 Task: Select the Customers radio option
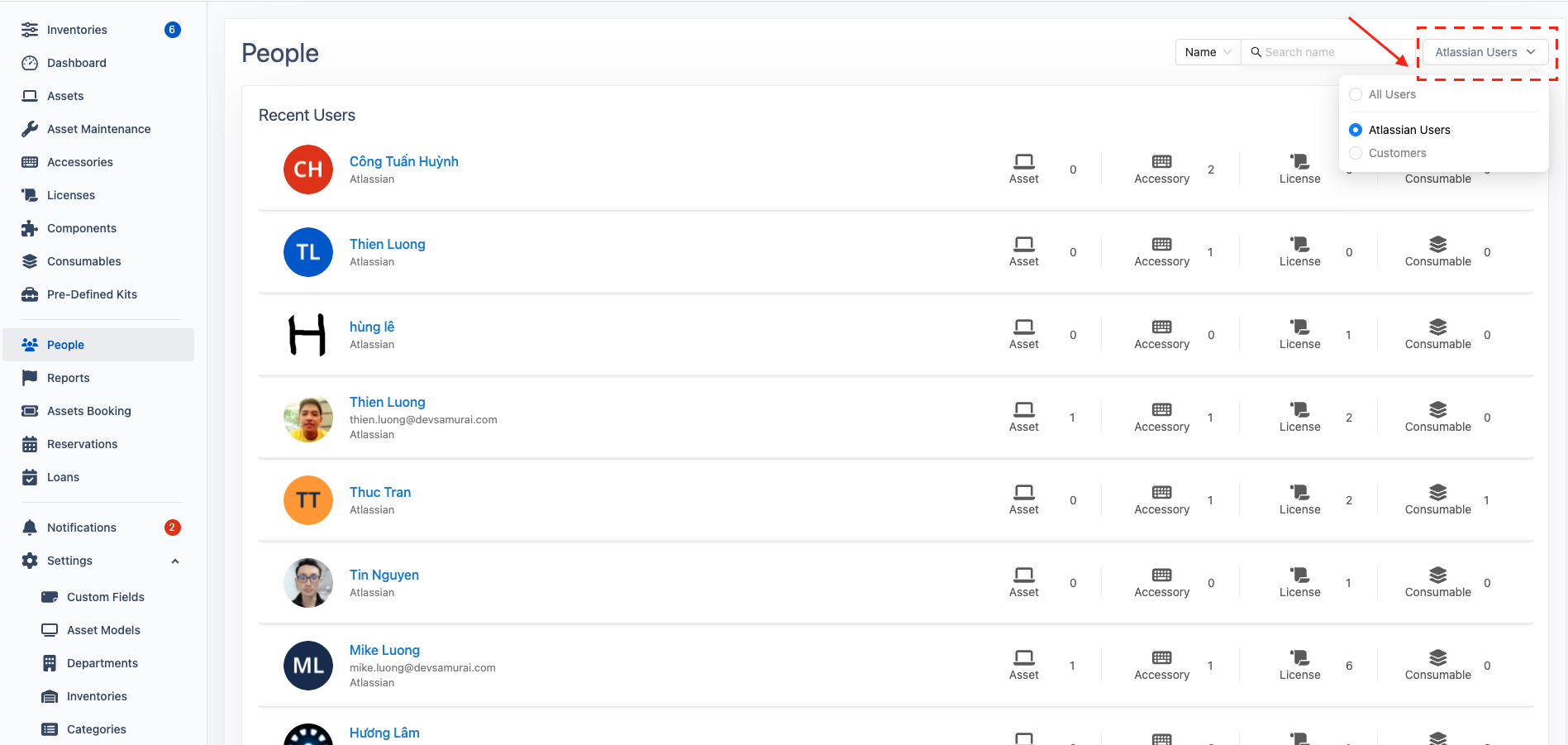point(1356,153)
